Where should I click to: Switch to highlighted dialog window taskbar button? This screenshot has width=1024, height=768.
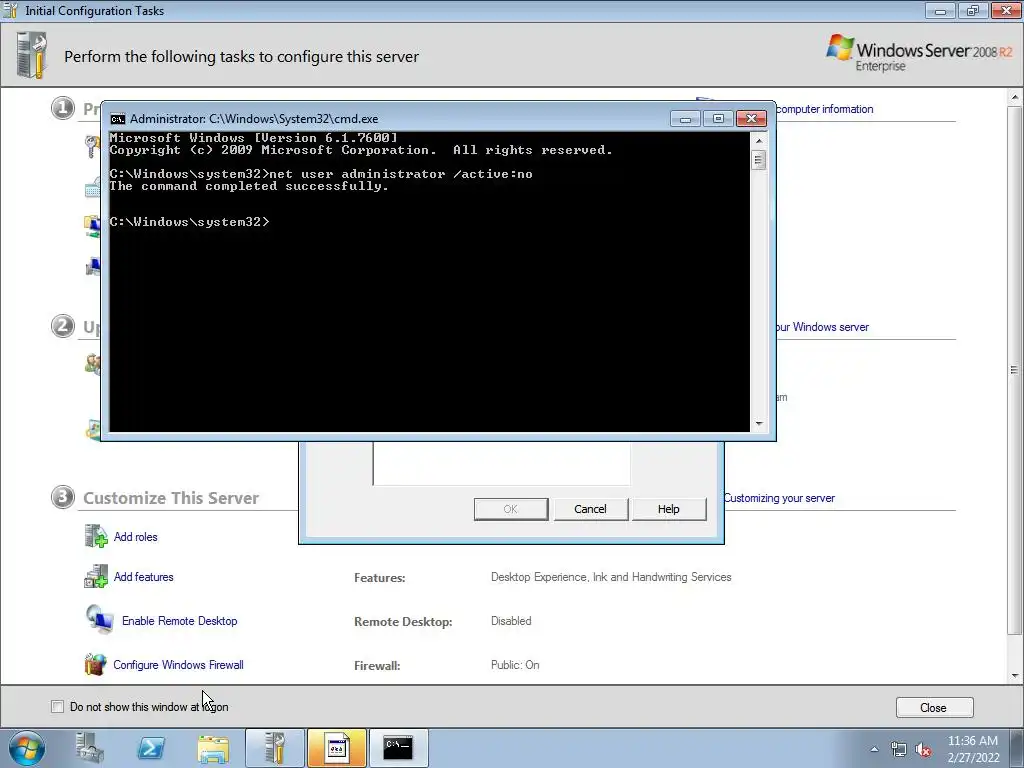click(x=337, y=748)
